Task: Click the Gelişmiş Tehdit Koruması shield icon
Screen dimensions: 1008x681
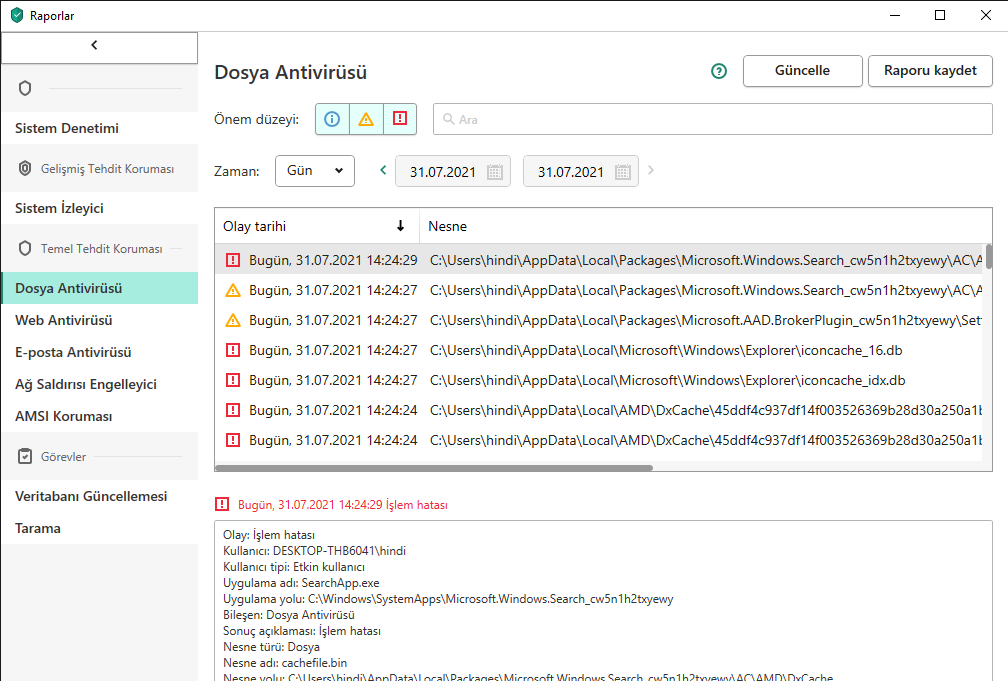Action: tap(25, 169)
